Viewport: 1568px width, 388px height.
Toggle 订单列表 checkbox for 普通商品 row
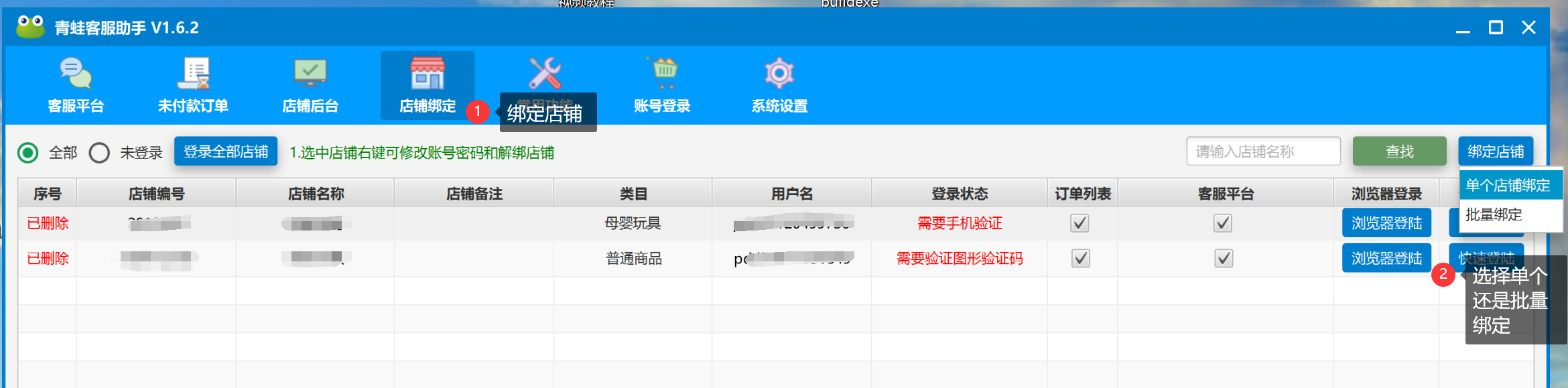(1081, 259)
